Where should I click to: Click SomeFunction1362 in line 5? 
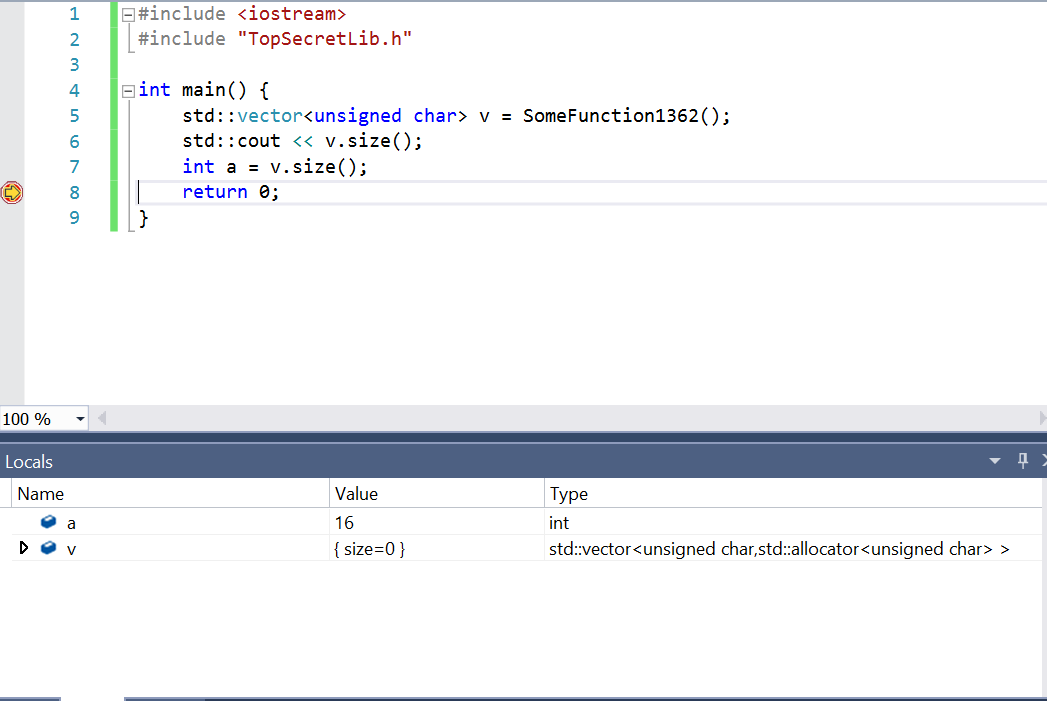[x=610, y=116]
